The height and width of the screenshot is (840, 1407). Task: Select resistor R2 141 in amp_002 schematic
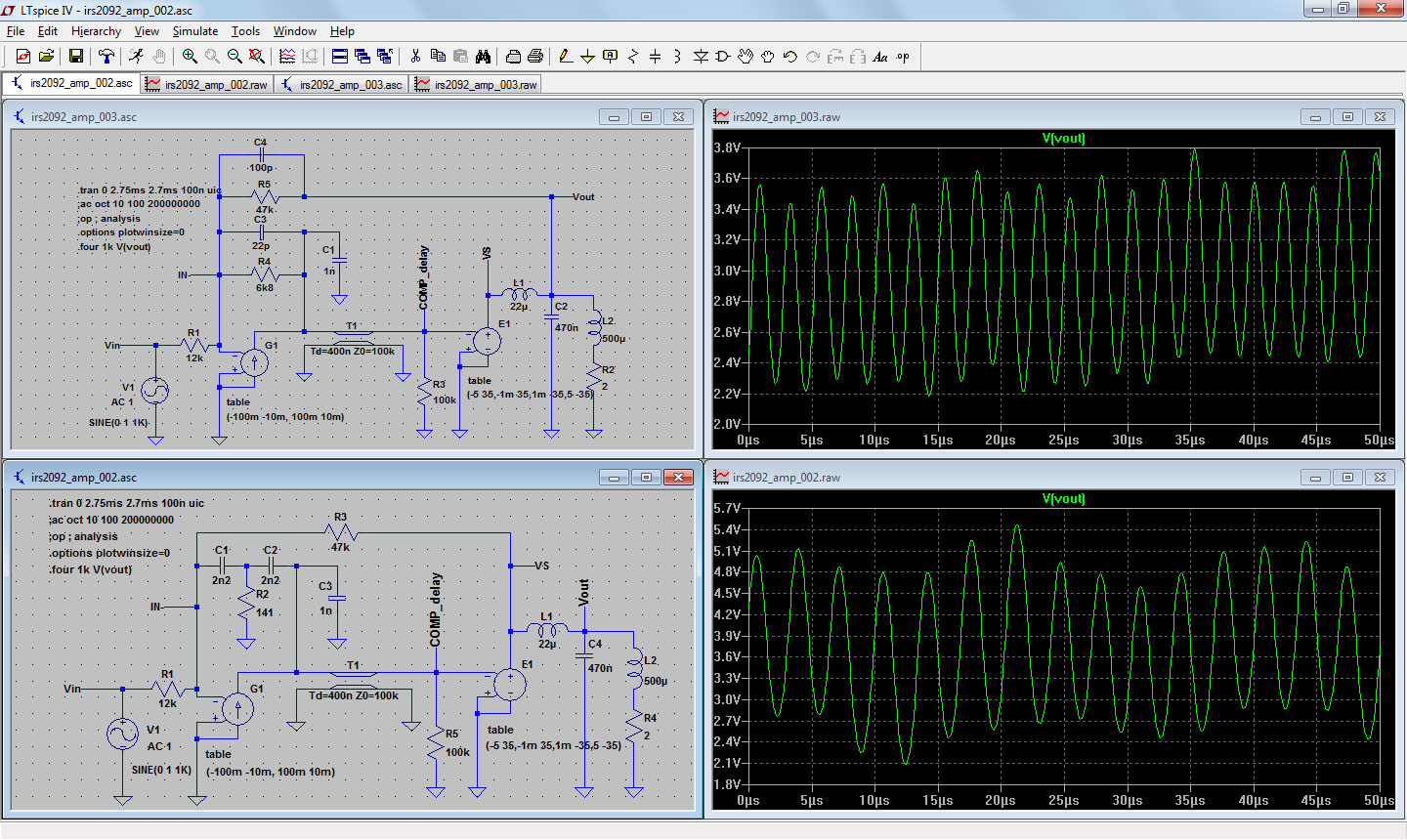click(x=247, y=603)
